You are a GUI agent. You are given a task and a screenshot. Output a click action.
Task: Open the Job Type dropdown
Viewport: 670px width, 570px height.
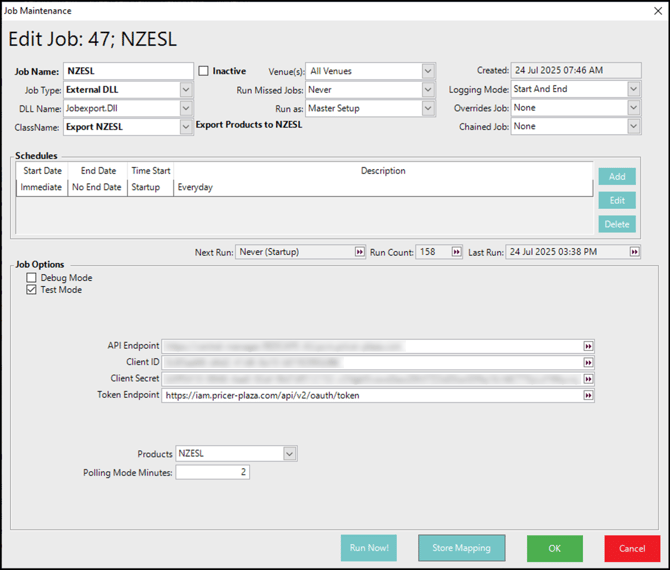[186, 90]
